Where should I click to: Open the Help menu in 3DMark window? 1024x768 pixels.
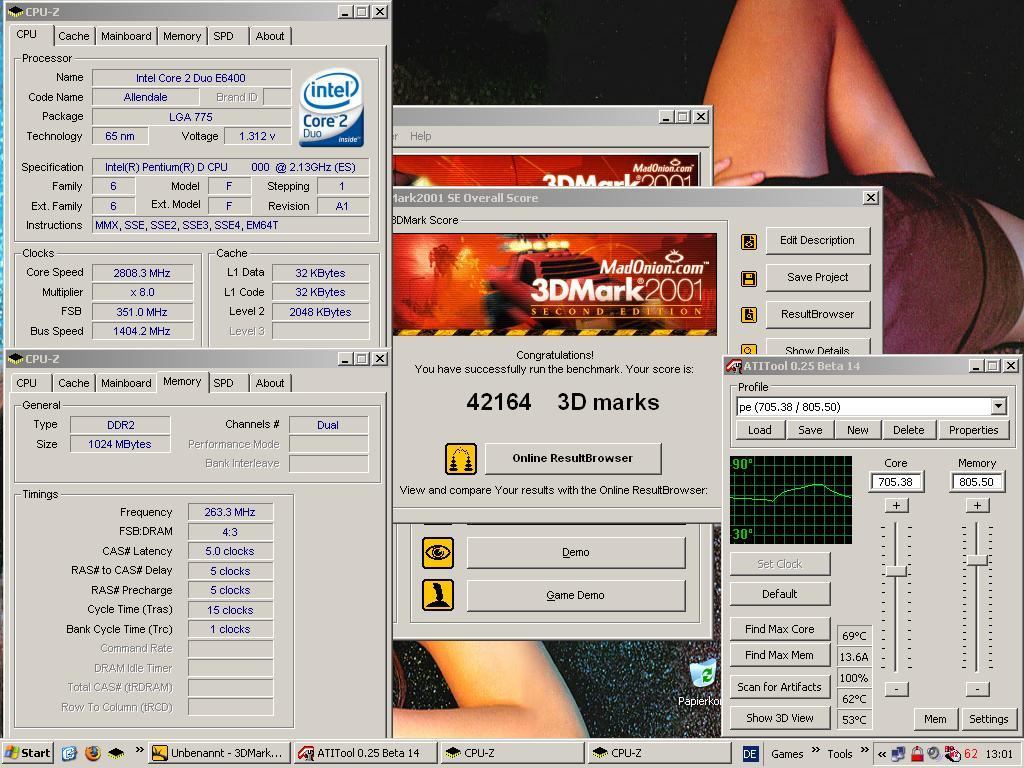421,136
